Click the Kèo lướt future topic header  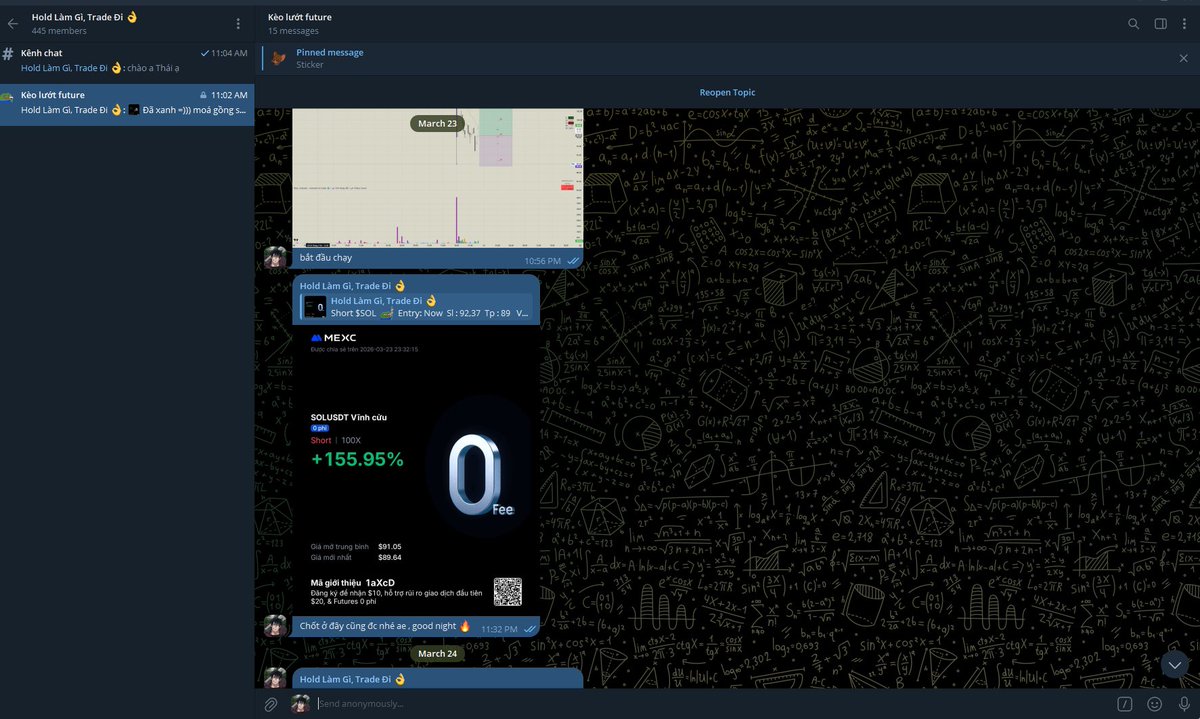[x=300, y=17]
